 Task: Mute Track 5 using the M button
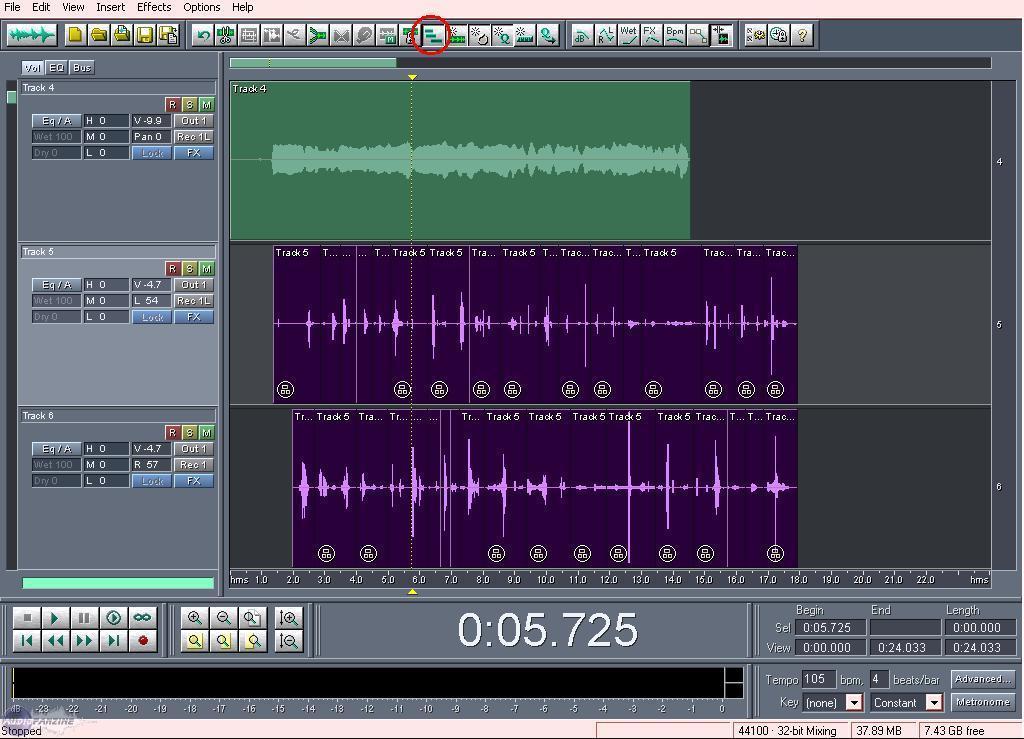(x=206, y=268)
